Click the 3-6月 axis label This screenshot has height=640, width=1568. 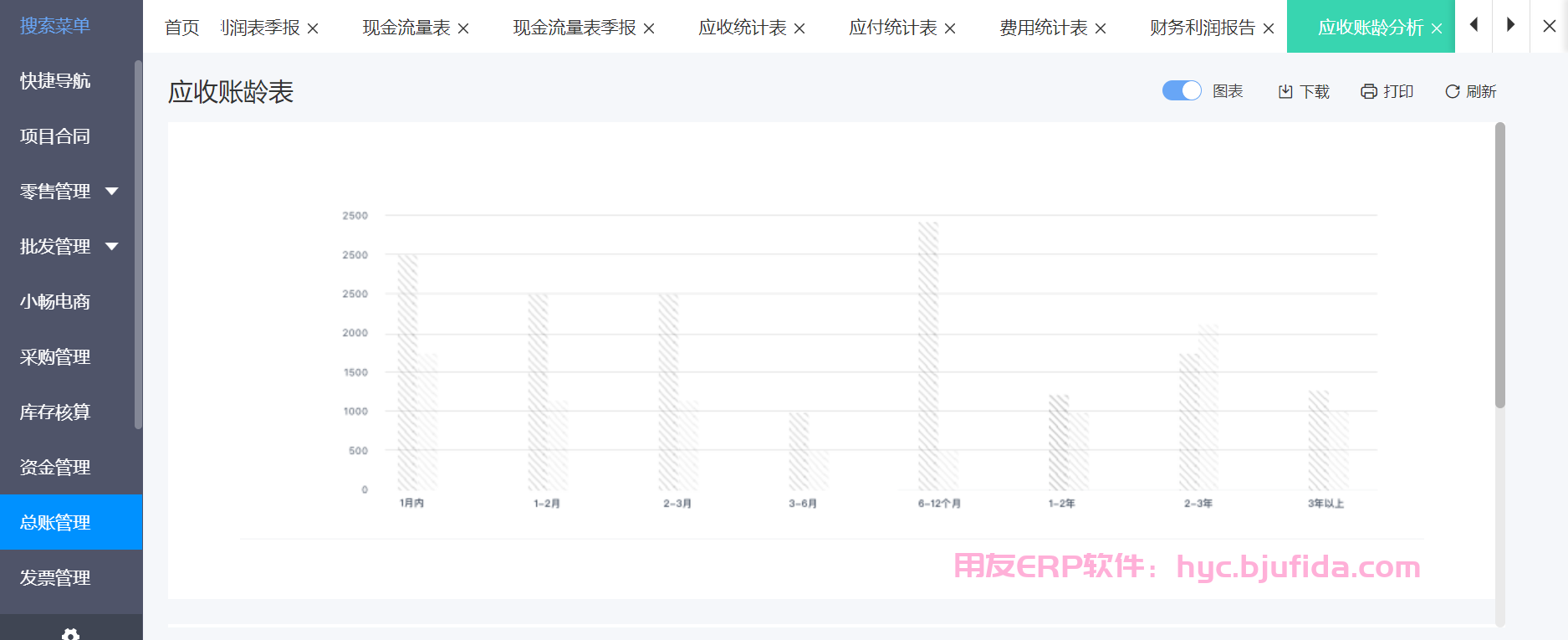(x=803, y=504)
